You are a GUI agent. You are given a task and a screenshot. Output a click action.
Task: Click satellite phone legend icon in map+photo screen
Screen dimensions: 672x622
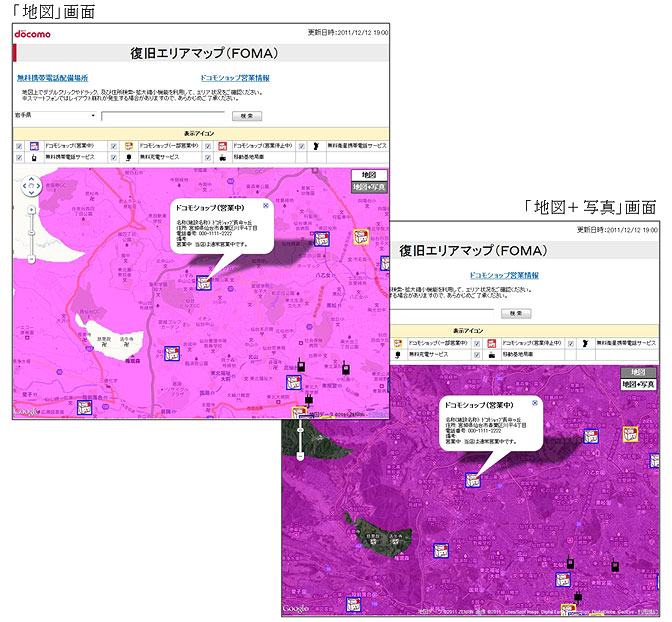pos(585,343)
